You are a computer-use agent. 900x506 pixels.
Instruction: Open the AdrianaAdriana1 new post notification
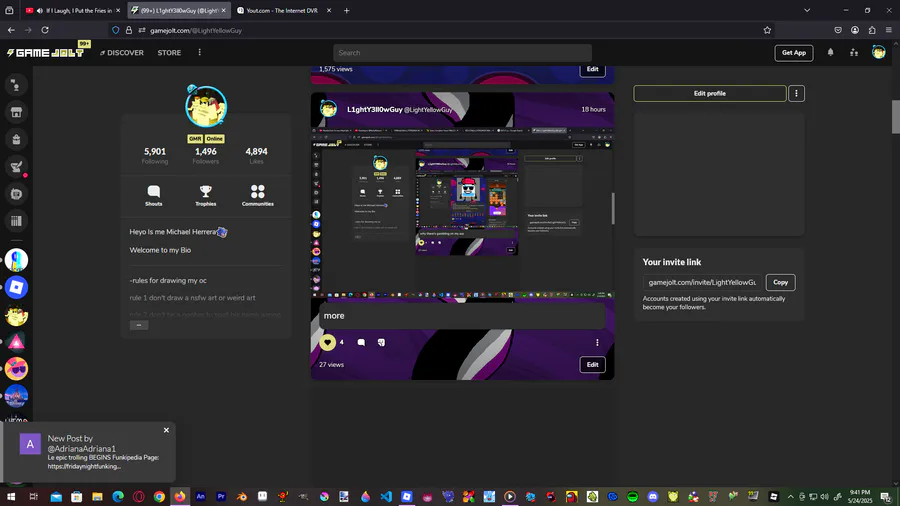click(x=89, y=453)
